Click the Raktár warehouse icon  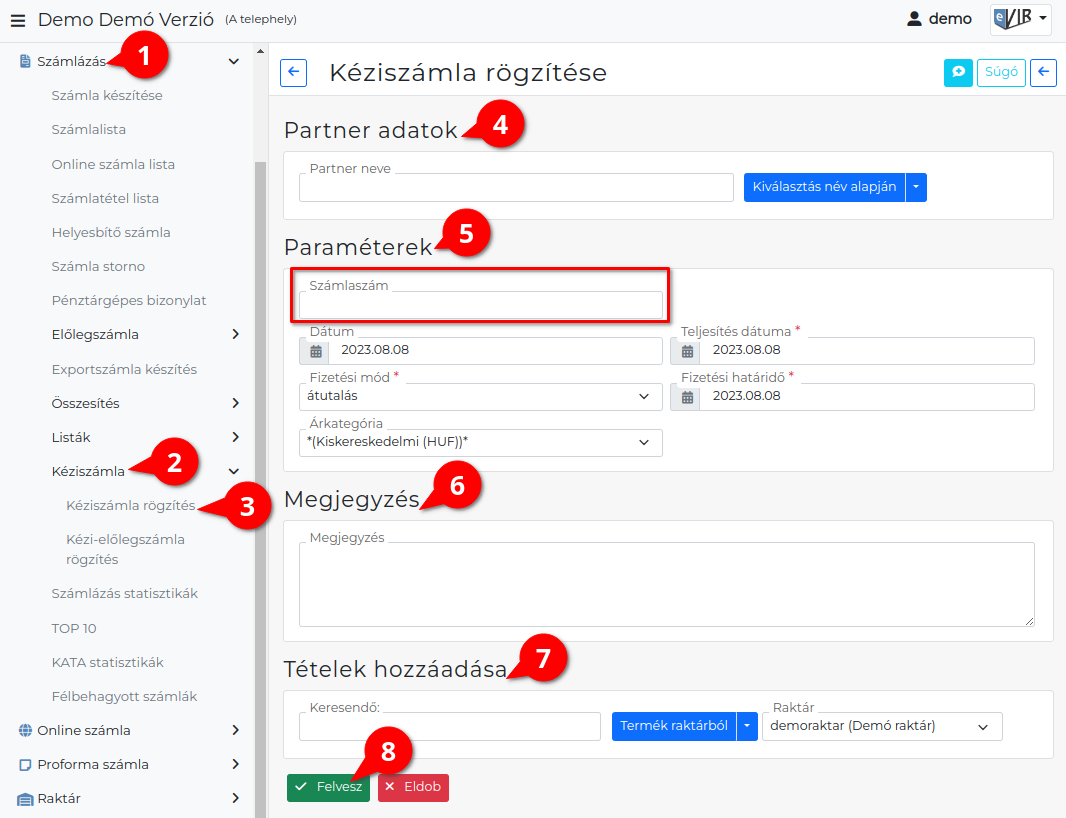pyautogui.click(x=25, y=799)
